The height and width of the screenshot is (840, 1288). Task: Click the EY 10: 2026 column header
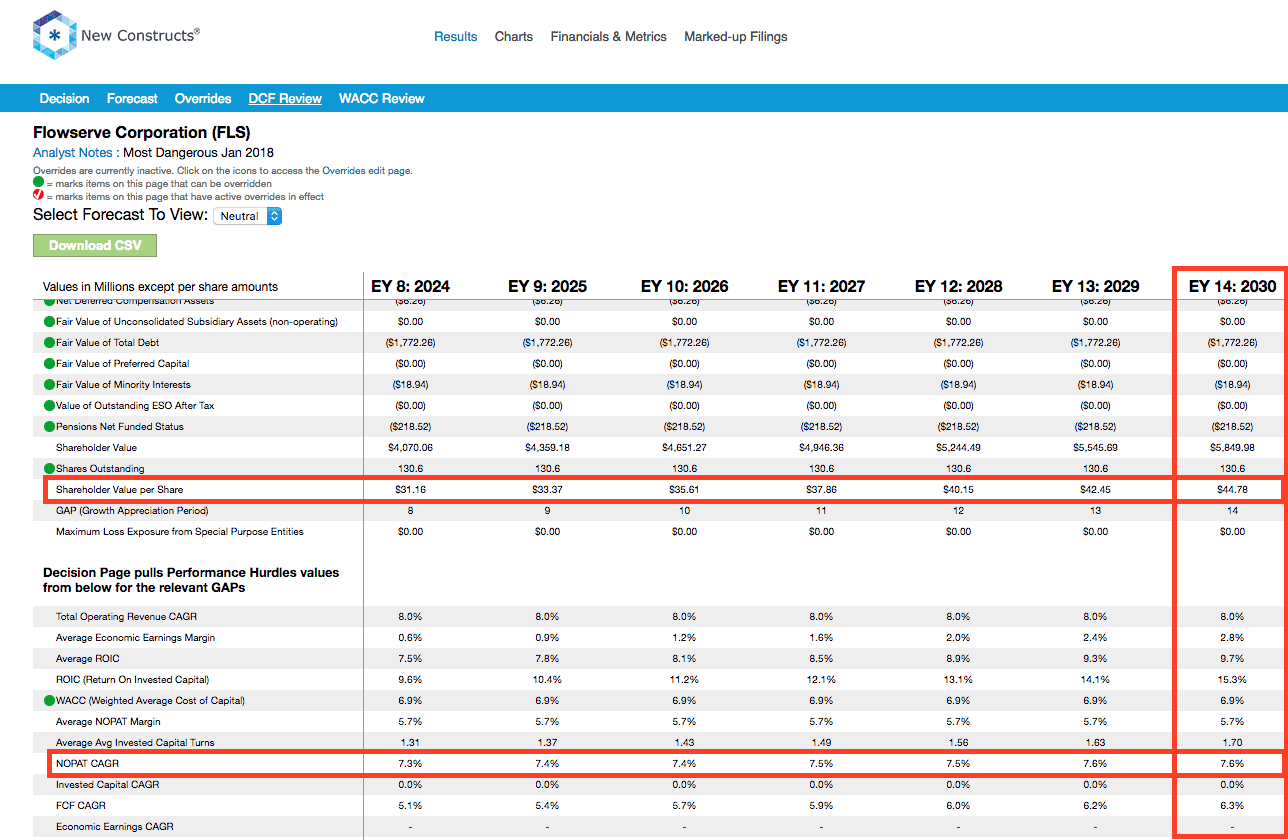pyautogui.click(x=684, y=287)
